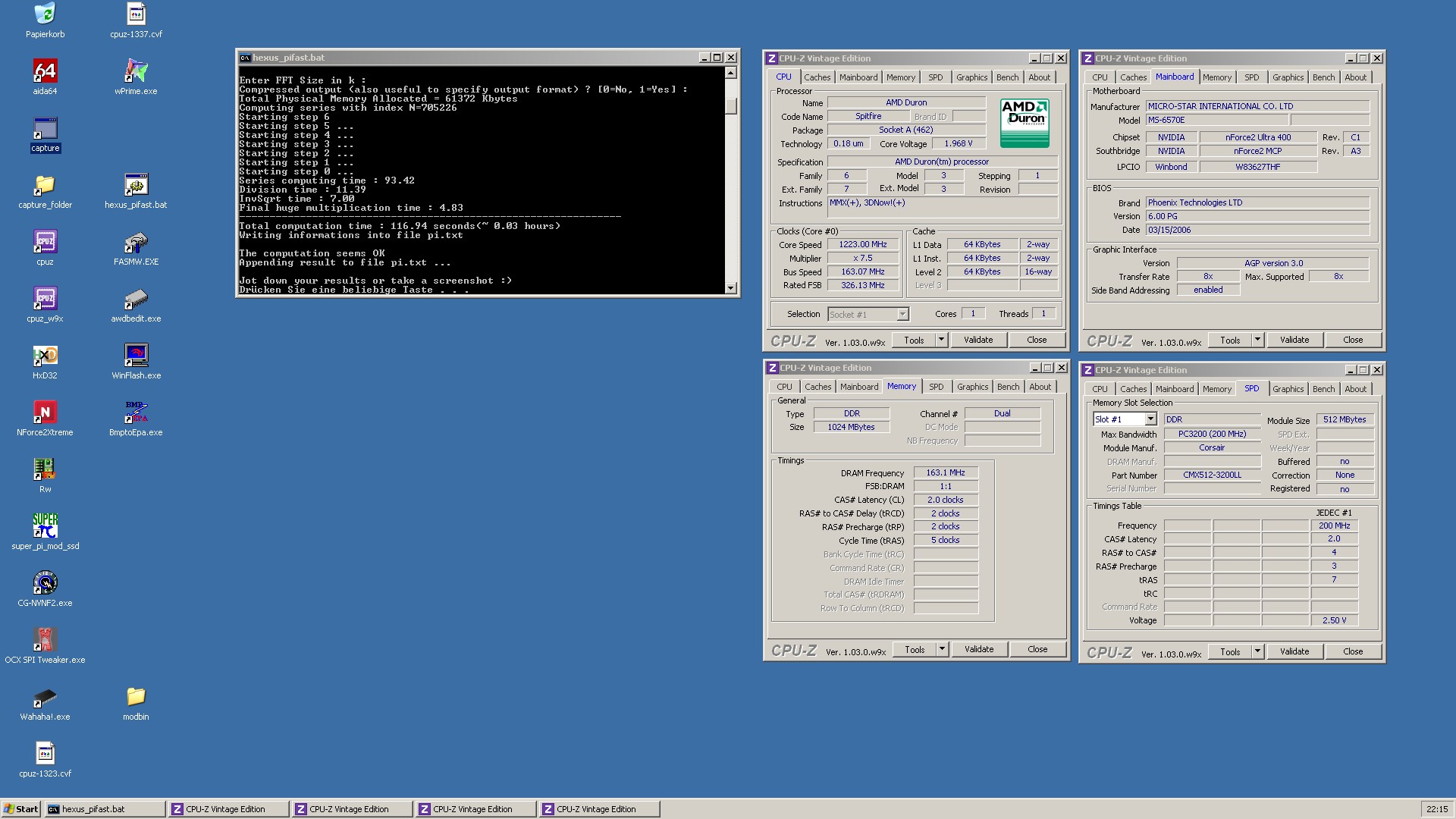The image size is (1456, 819).
Task: Open the cpuz-1337.cvf file icon
Action: 136,14
